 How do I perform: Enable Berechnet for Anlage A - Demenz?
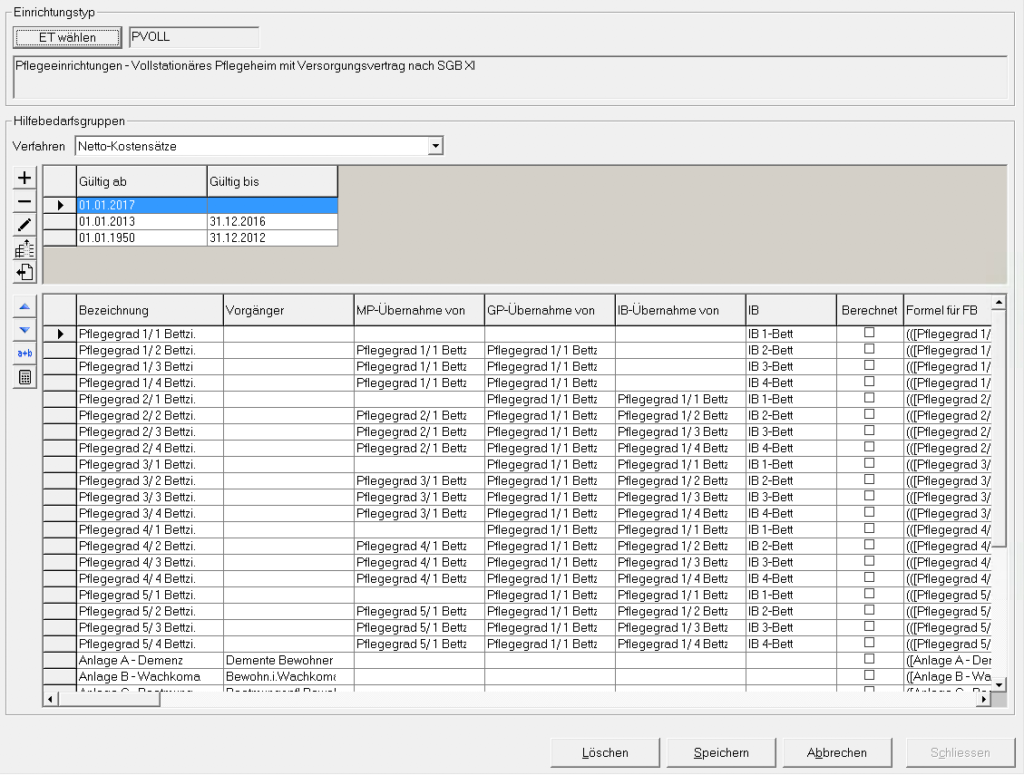tap(869, 659)
